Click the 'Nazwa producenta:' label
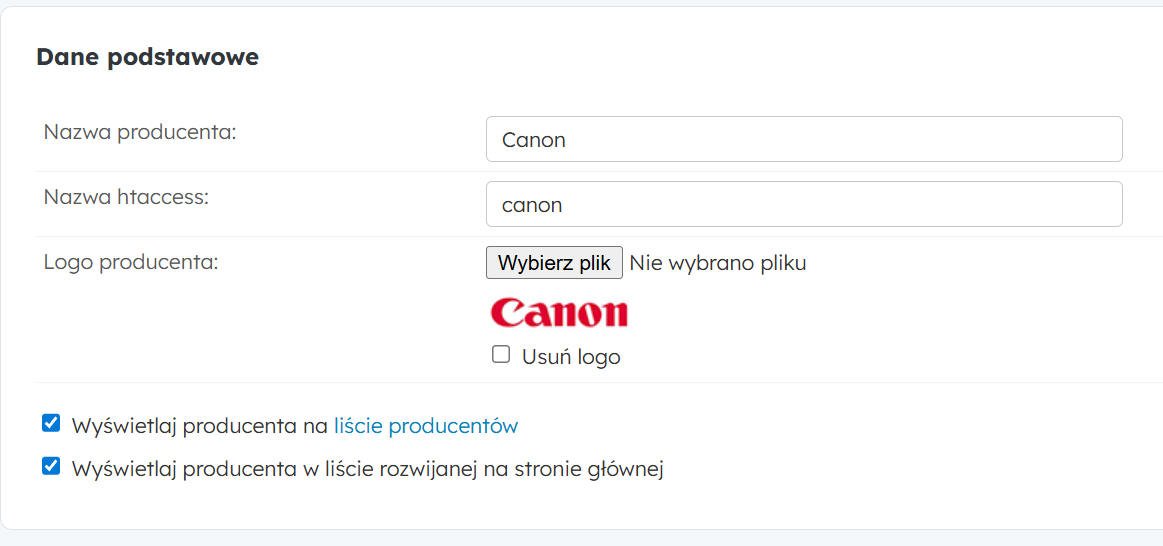This screenshot has width=1163, height=546. pos(140,132)
